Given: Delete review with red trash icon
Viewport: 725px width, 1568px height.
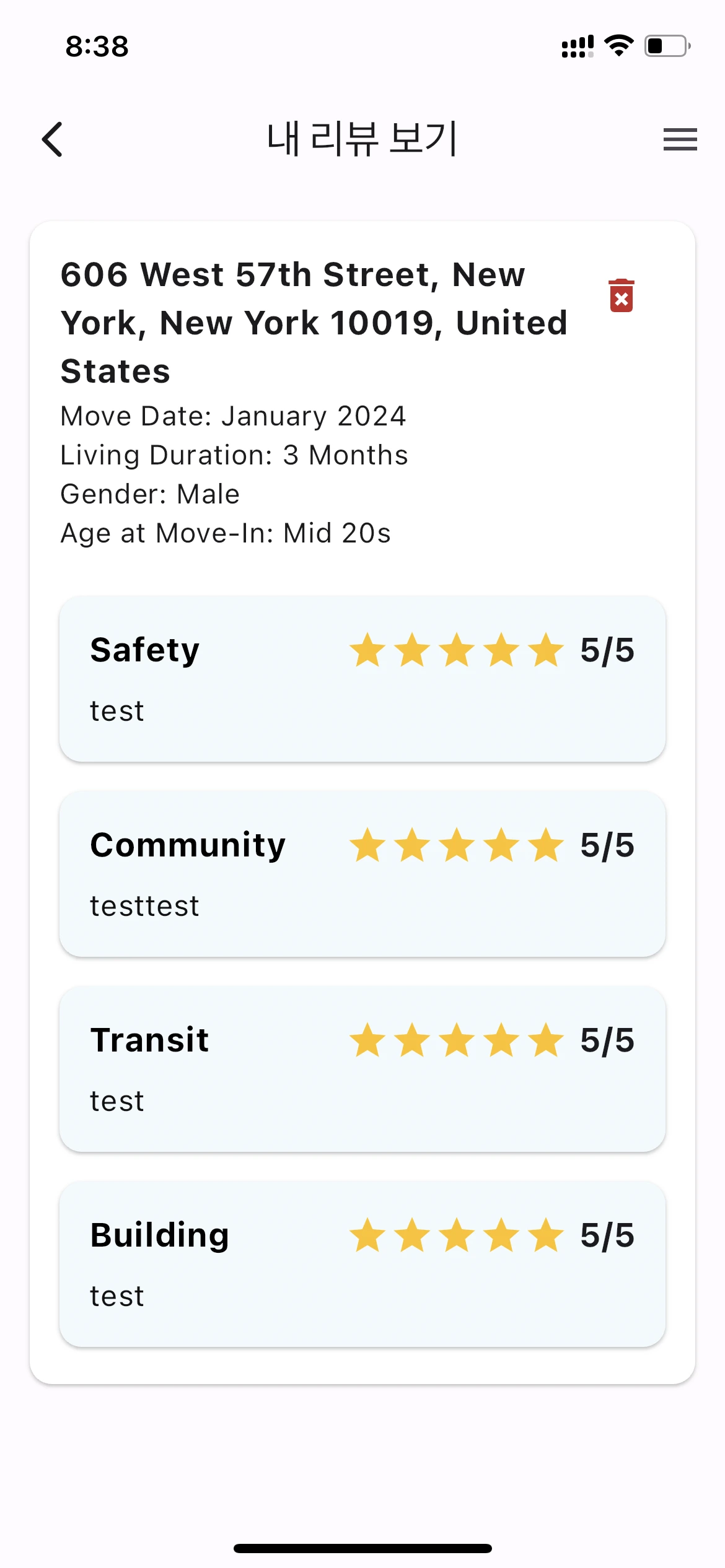Looking at the screenshot, I should click(621, 296).
